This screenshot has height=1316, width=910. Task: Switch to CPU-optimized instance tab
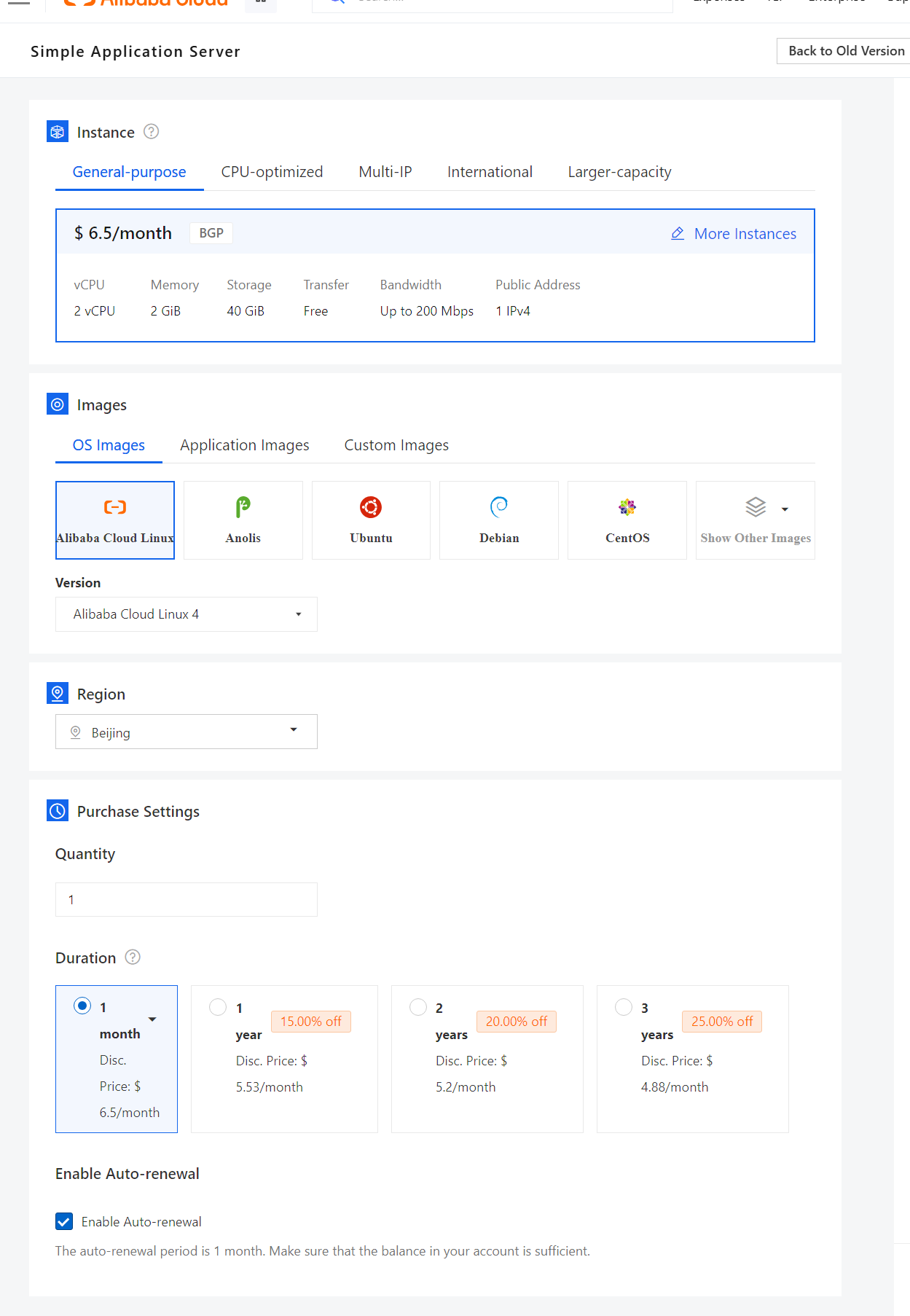point(272,172)
